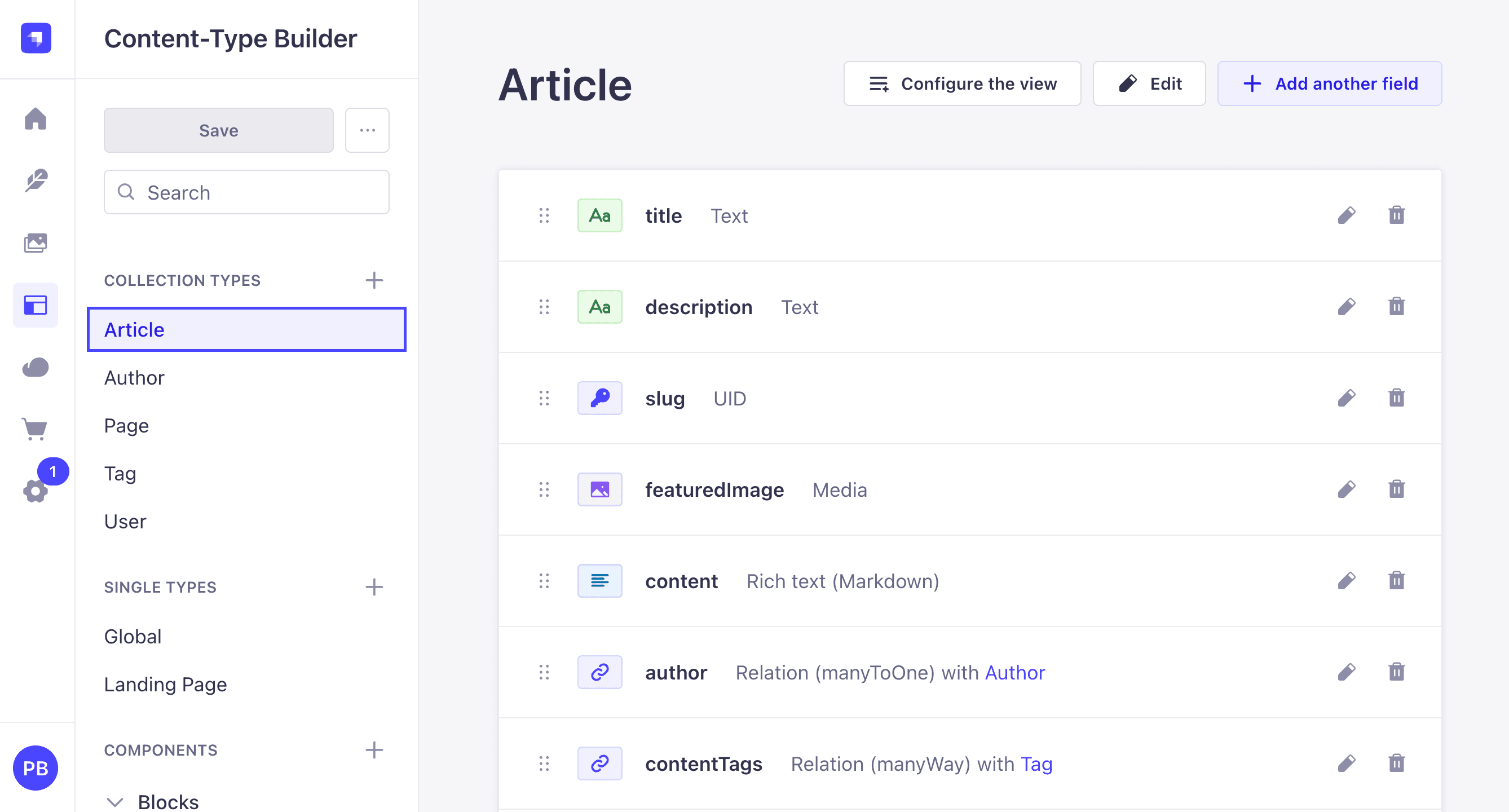The image size is (1509, 812).
Task: Click the Strapi Cloud icon in sidebar
Action: pos(36,367)
